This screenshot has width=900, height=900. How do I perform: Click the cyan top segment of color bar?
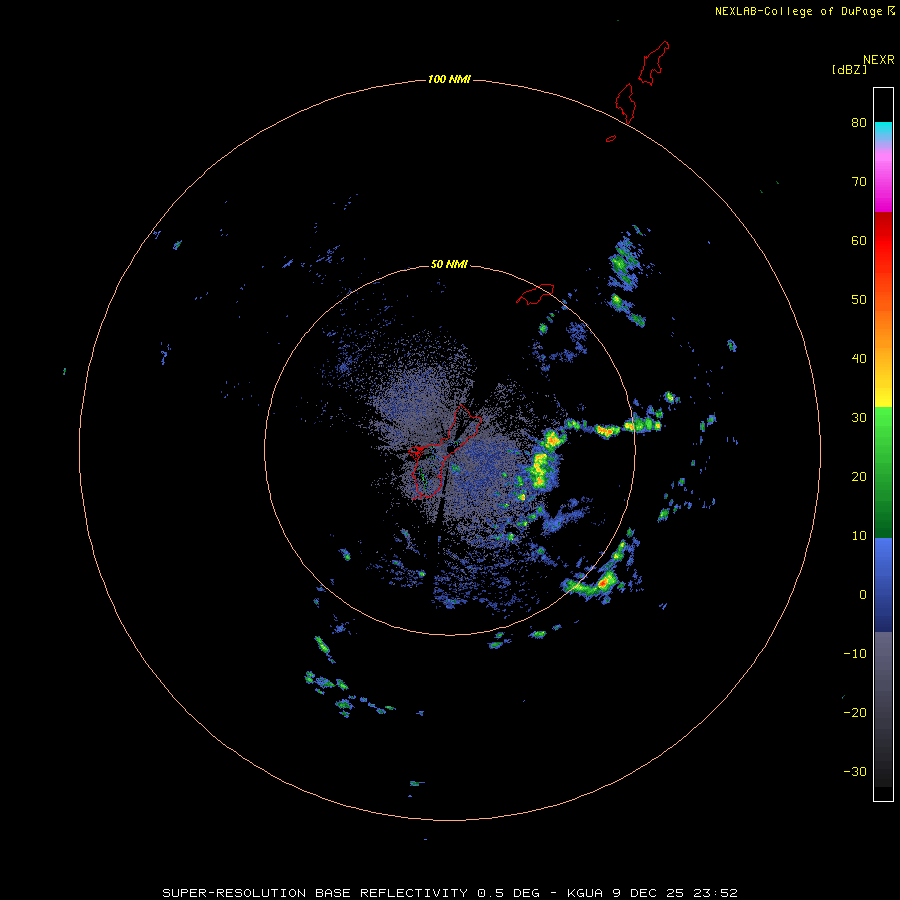click(x=883, y=131)
